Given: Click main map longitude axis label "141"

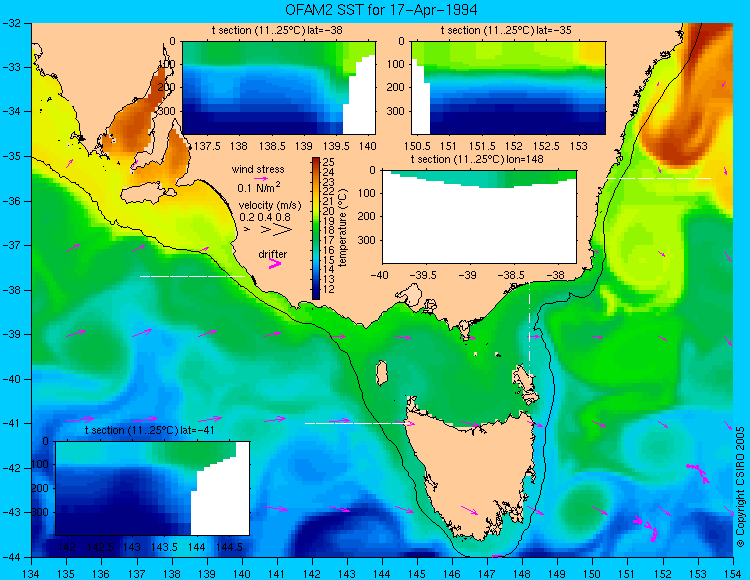Looking at the screenshot, I should pos(276,573).
